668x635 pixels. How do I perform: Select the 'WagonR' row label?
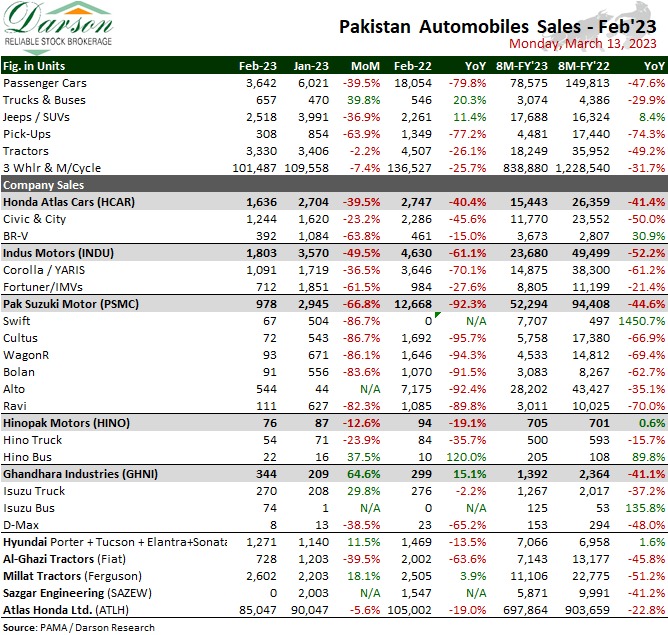(x=26, y=355)
